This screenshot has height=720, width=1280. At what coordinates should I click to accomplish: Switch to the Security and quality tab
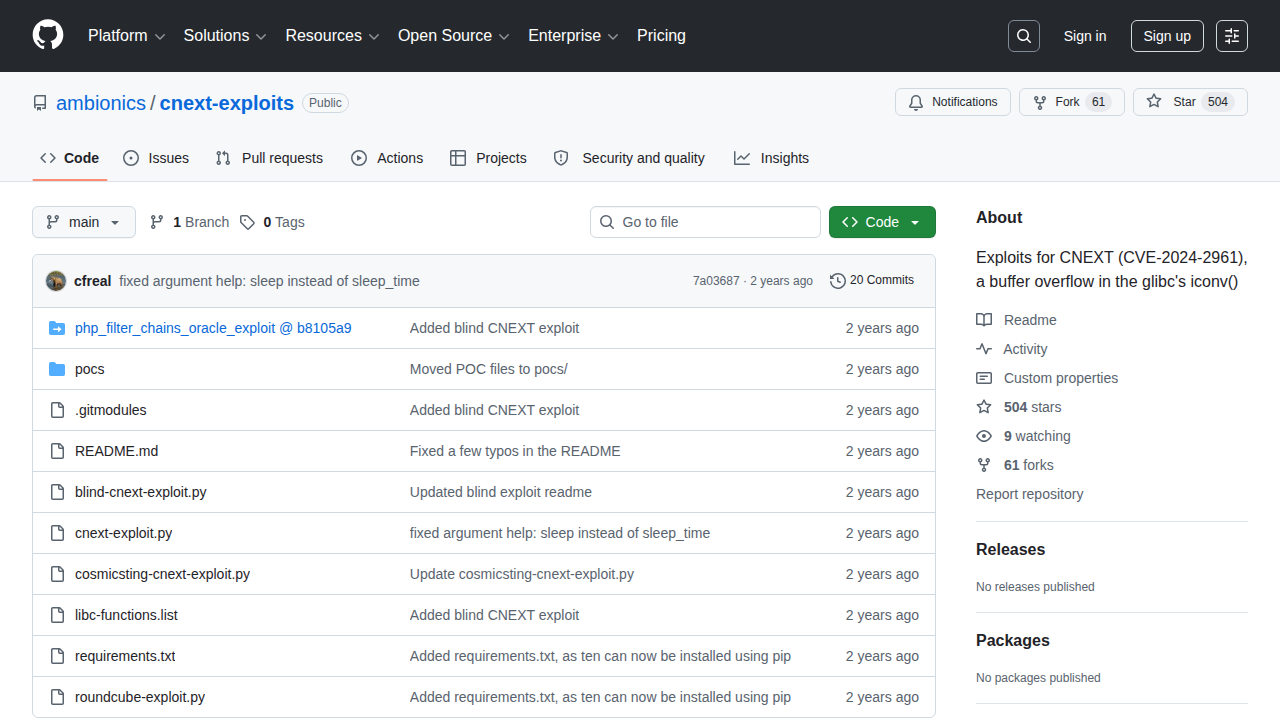pos(629,158)
